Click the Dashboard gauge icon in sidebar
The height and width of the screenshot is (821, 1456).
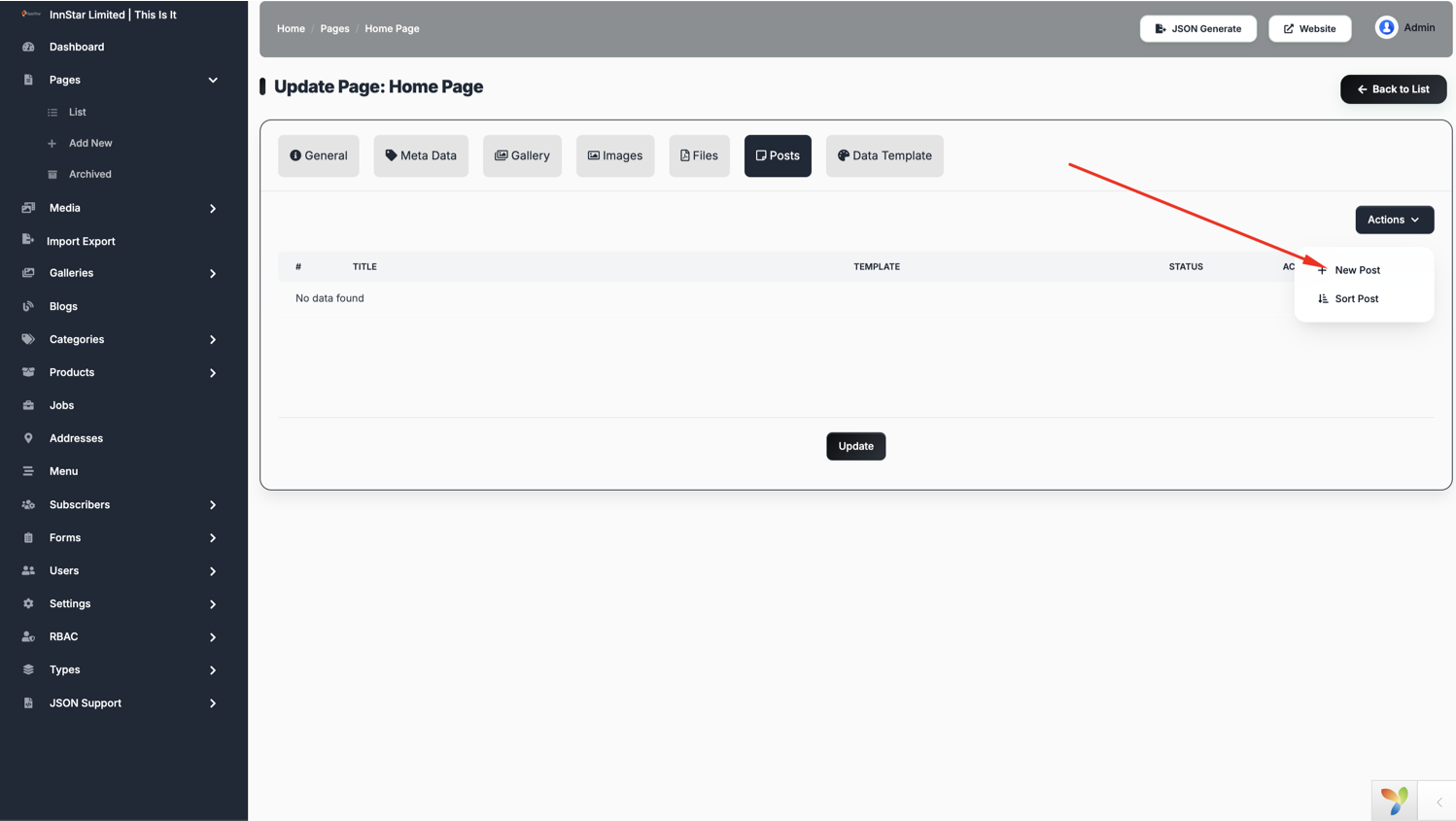(28, 47)
